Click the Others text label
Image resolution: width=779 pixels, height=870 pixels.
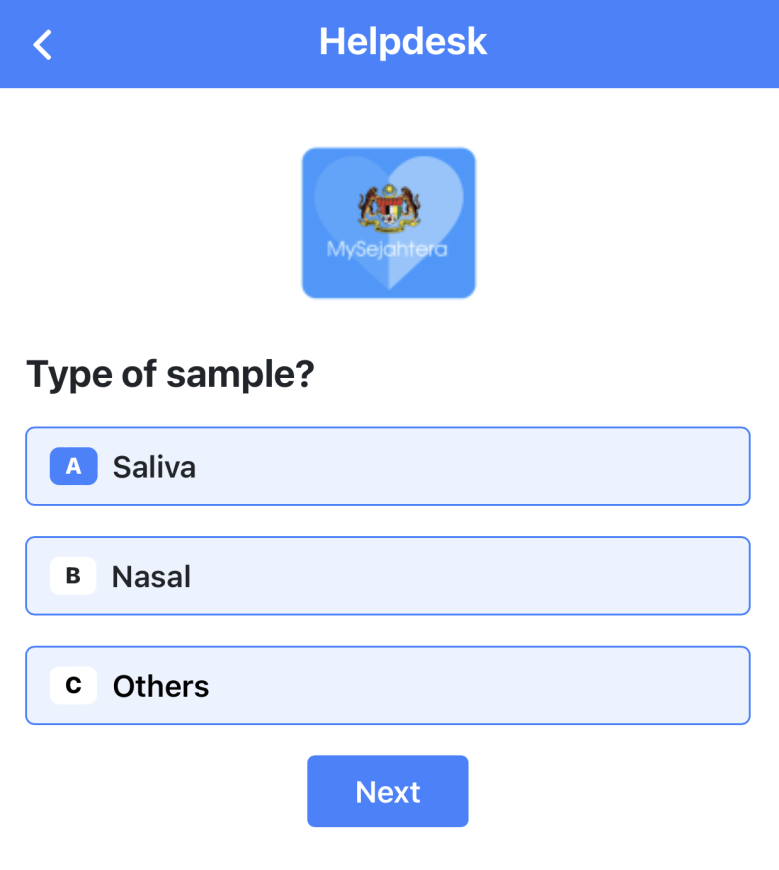(x=161, y=686)
